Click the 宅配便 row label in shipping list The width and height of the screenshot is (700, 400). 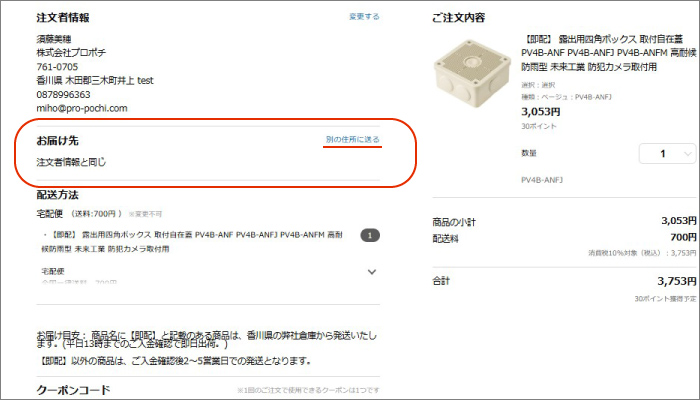tap(53, 271)
